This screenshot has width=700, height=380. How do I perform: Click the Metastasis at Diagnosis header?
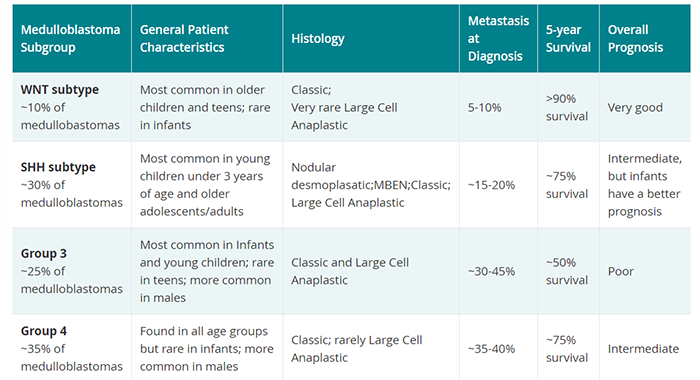499,38
